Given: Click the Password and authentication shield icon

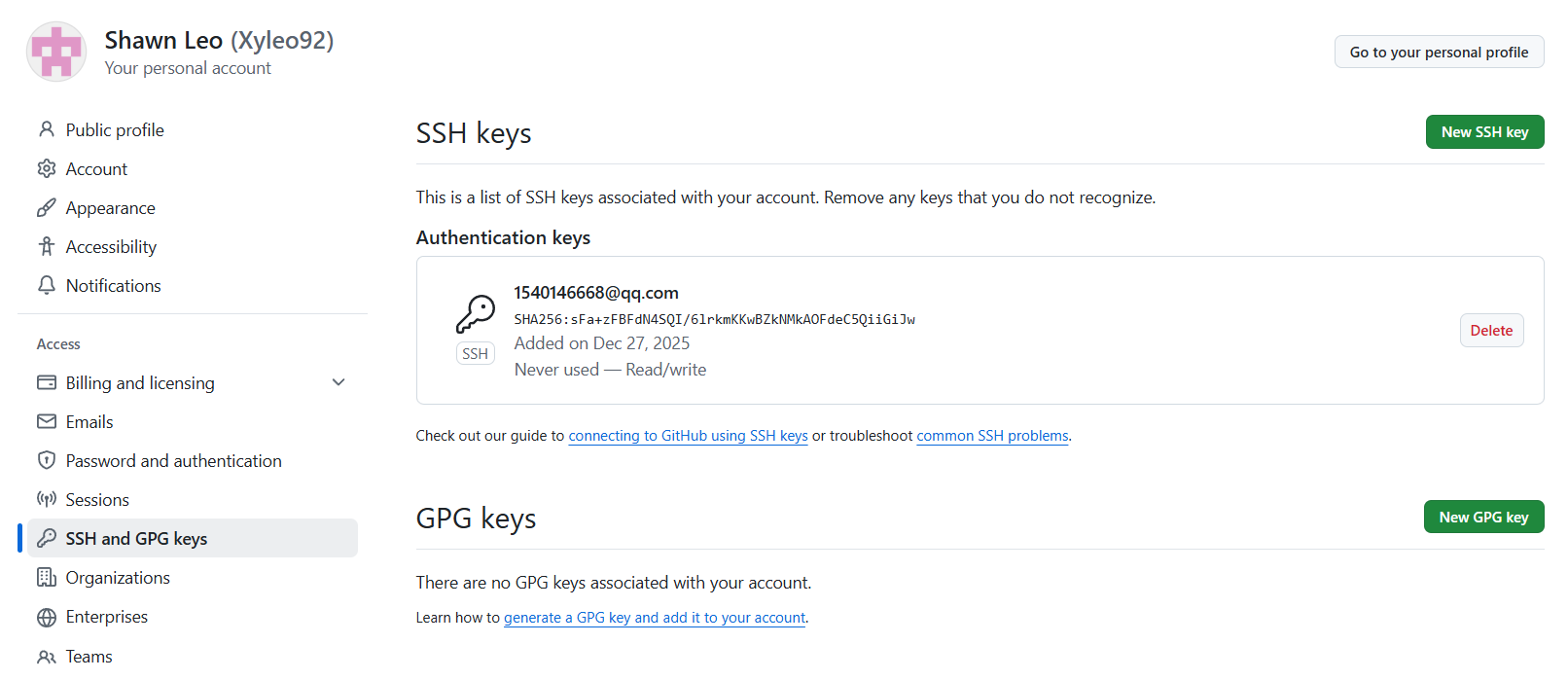Looking at the screenshot, I should pyautogui.click(x=46, y=460).
